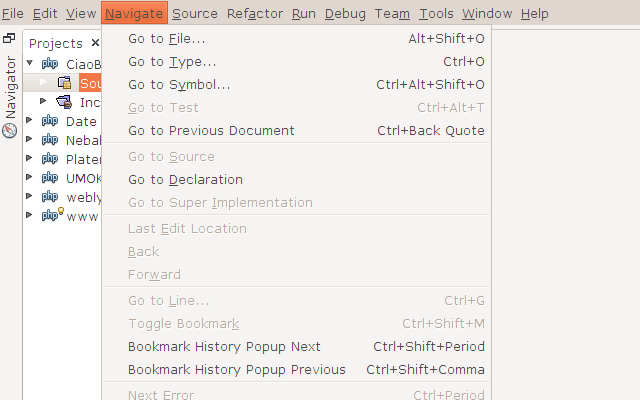The width and height of the screenshot is (640, 400).
Task: Select Bookmark History Popup Next
Action: click(x=224, y=347)
